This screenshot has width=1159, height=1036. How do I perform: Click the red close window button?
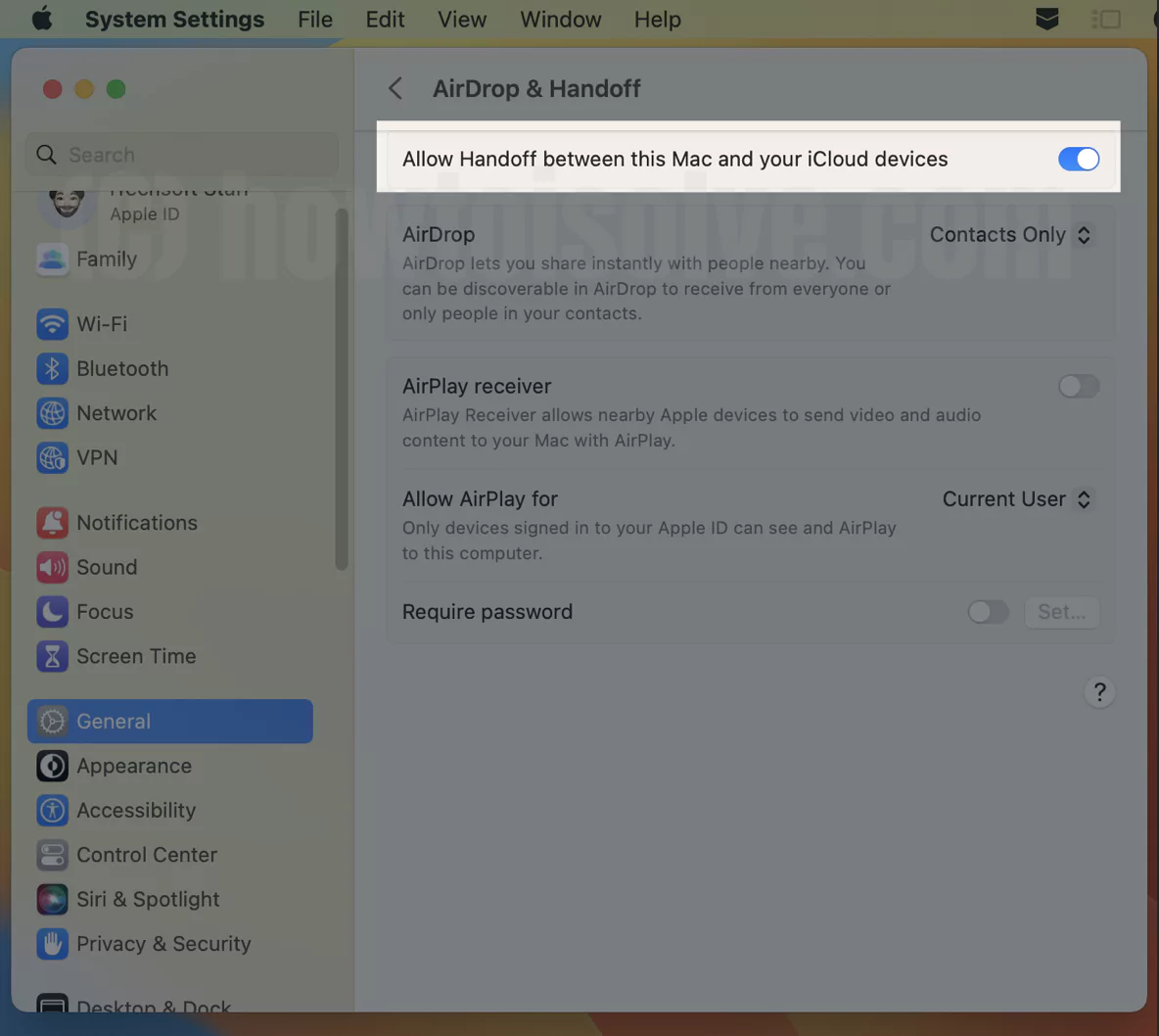point(53,89)
